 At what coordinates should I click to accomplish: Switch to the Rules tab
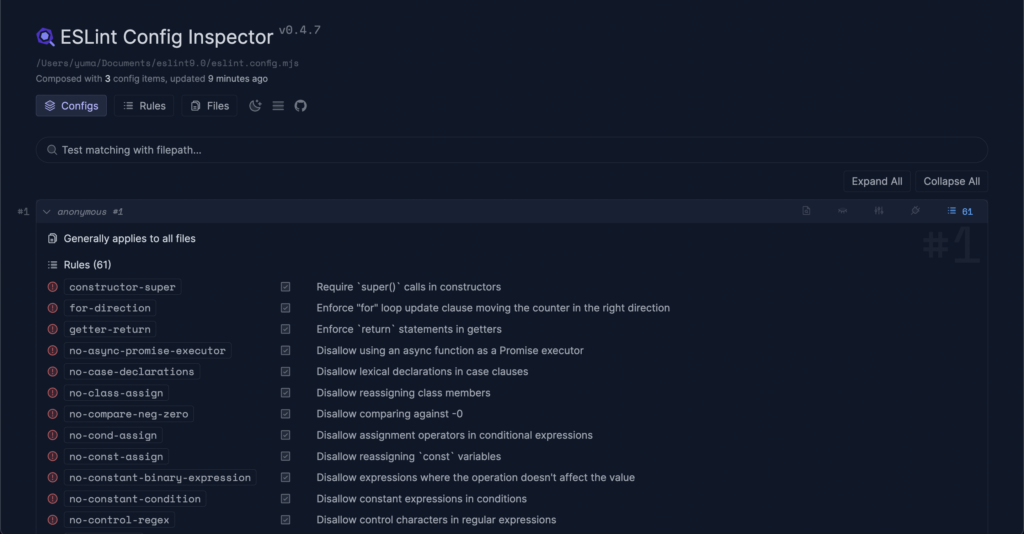pos(144,106)
